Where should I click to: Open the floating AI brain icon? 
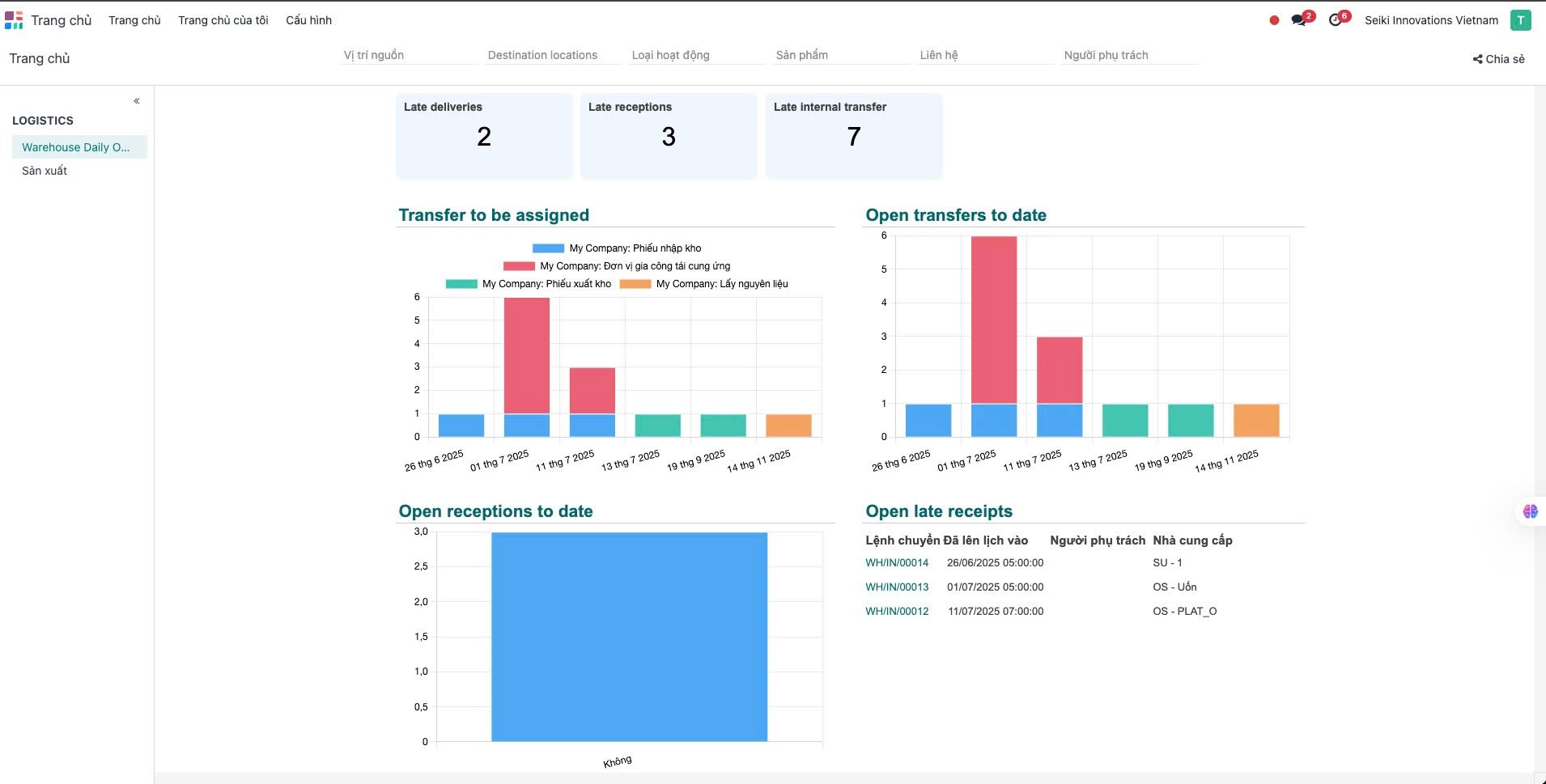click(x=1530, y=511)
